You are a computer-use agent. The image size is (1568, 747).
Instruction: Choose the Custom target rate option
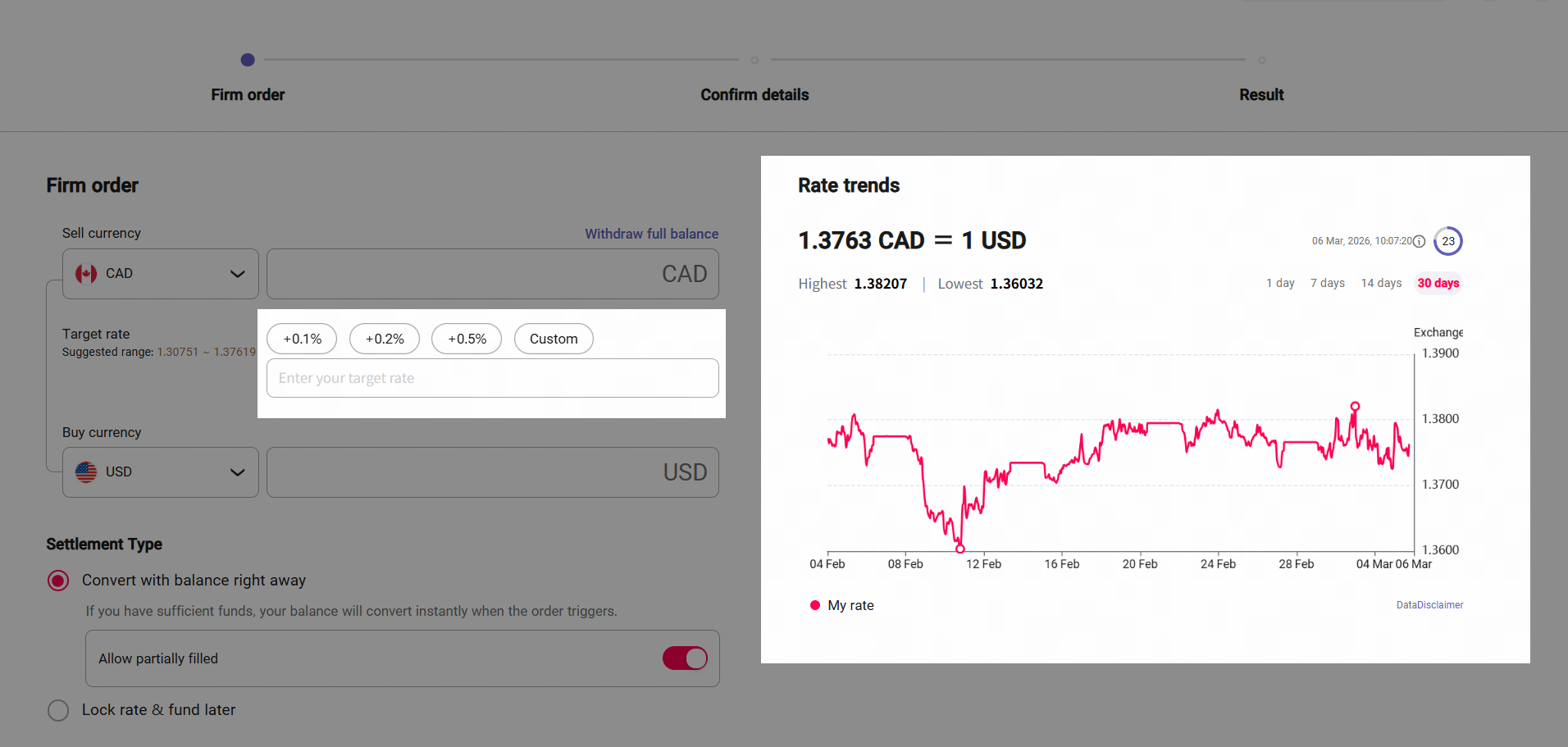click(554, 339)
